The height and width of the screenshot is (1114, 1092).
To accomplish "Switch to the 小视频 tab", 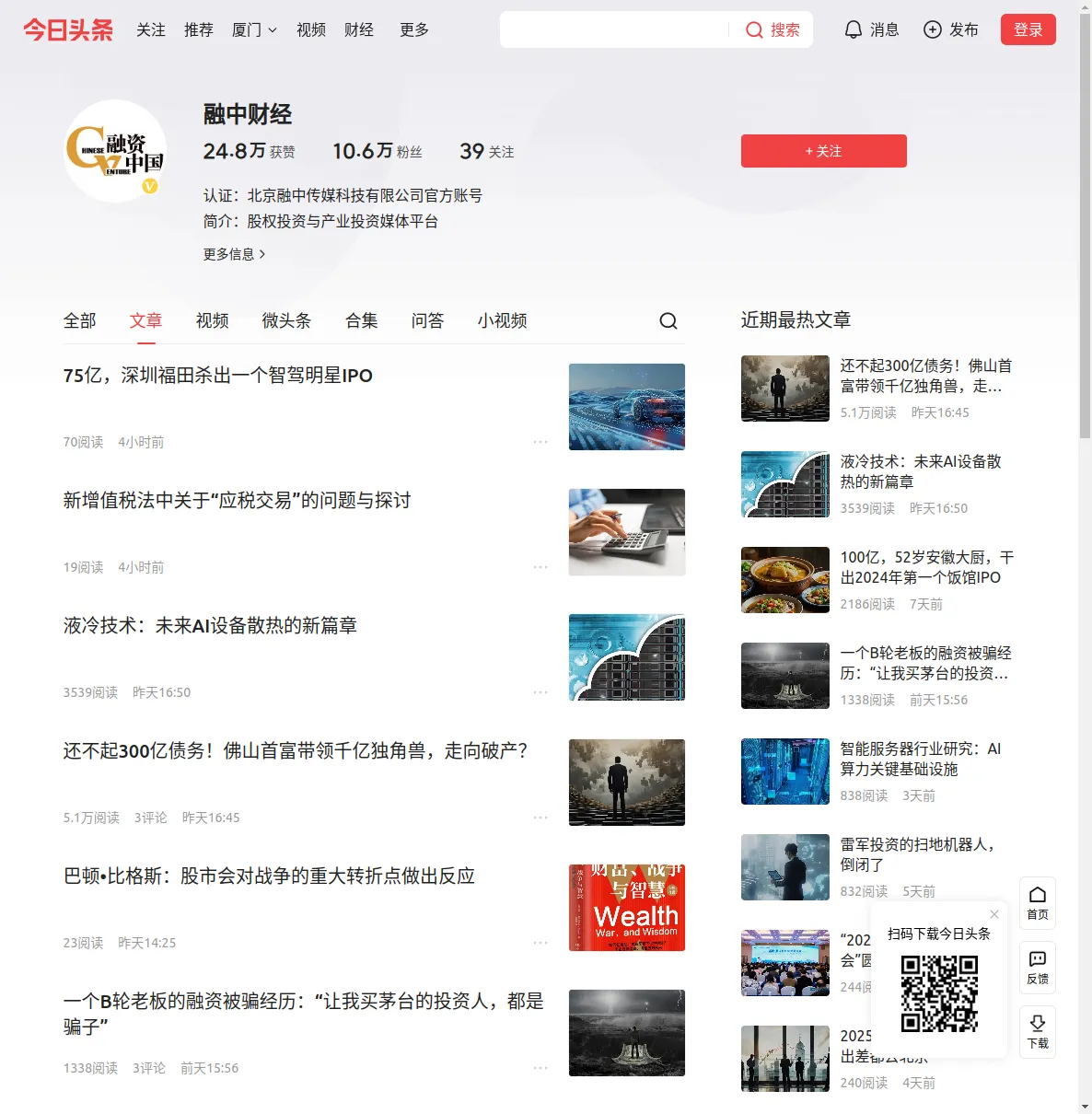I will [503, 320].
